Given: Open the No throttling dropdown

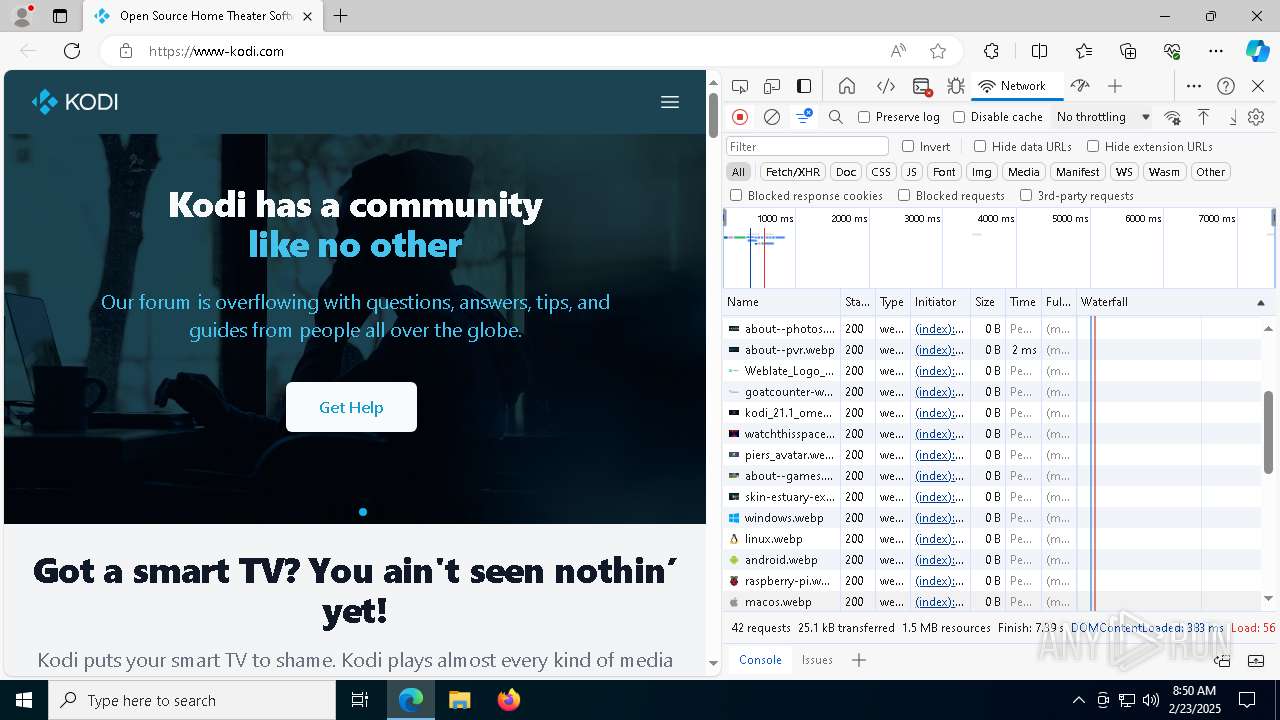Looking at the screenshot, I should click(1103, 117).
